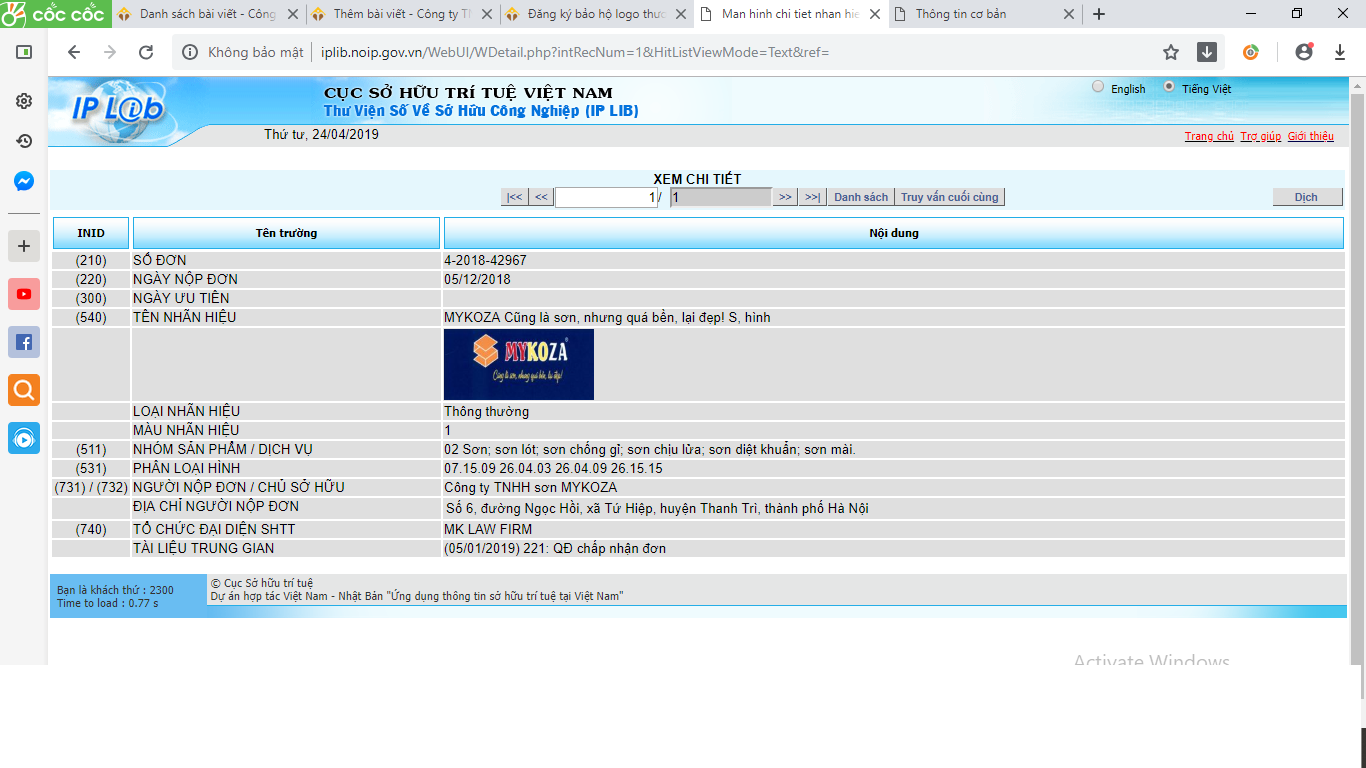Click the TỔ CHỨC ĐẠI DIỆN SHTT label
The width and height of the screenshot is (1366, 768).
pyautogui.click(x=214, y=529)
